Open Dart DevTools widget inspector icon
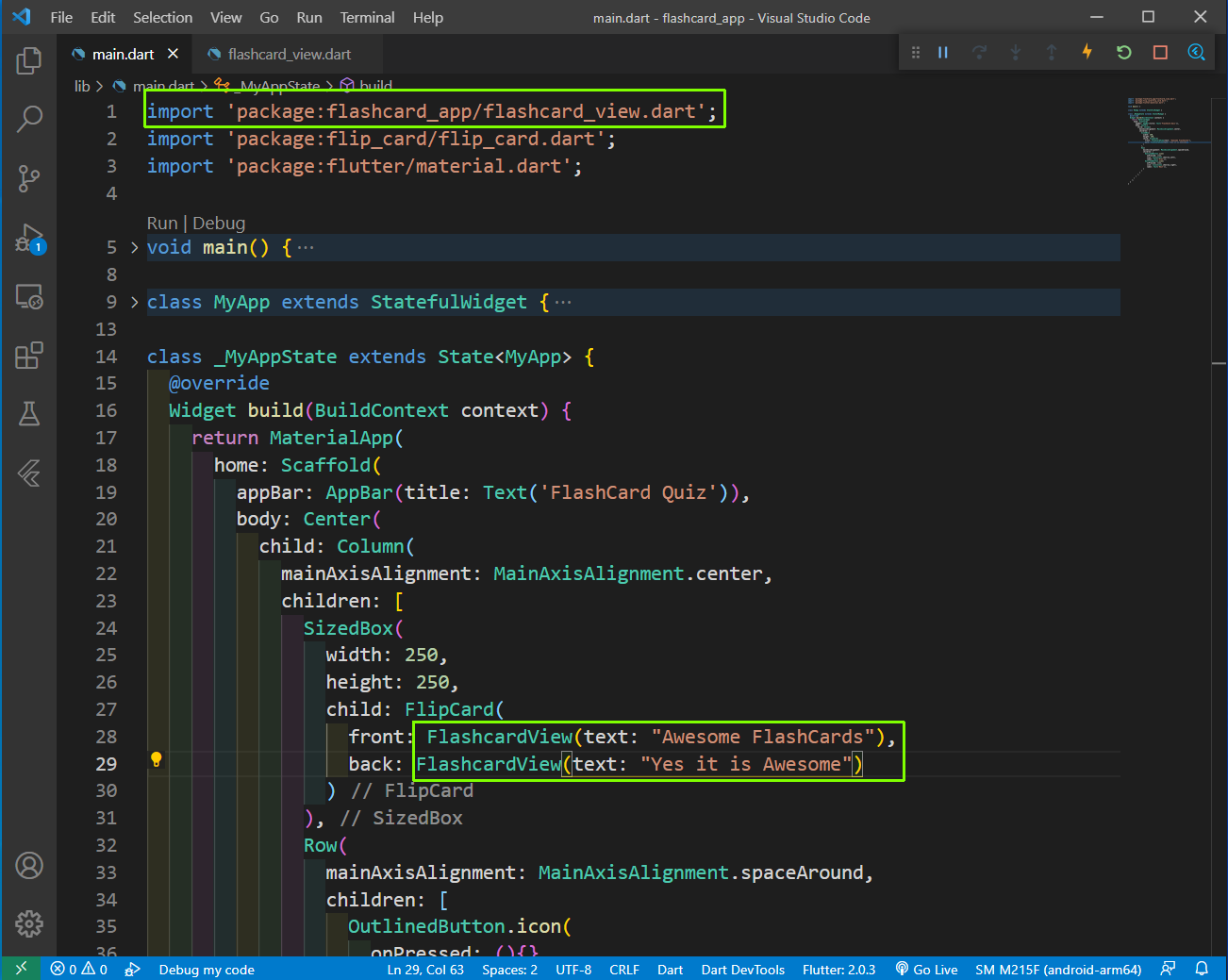 coord(1196,52)
